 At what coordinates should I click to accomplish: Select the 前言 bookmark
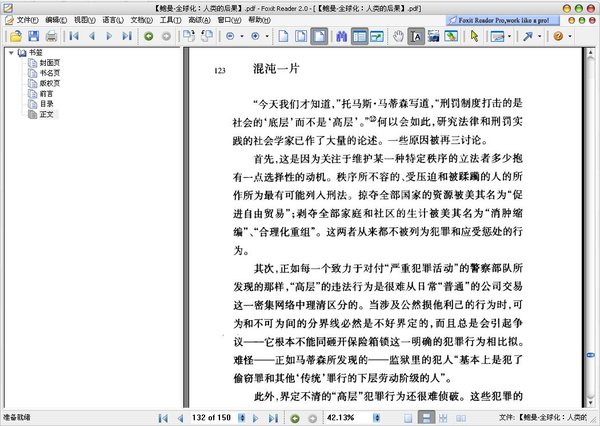[x=46, y=94]
